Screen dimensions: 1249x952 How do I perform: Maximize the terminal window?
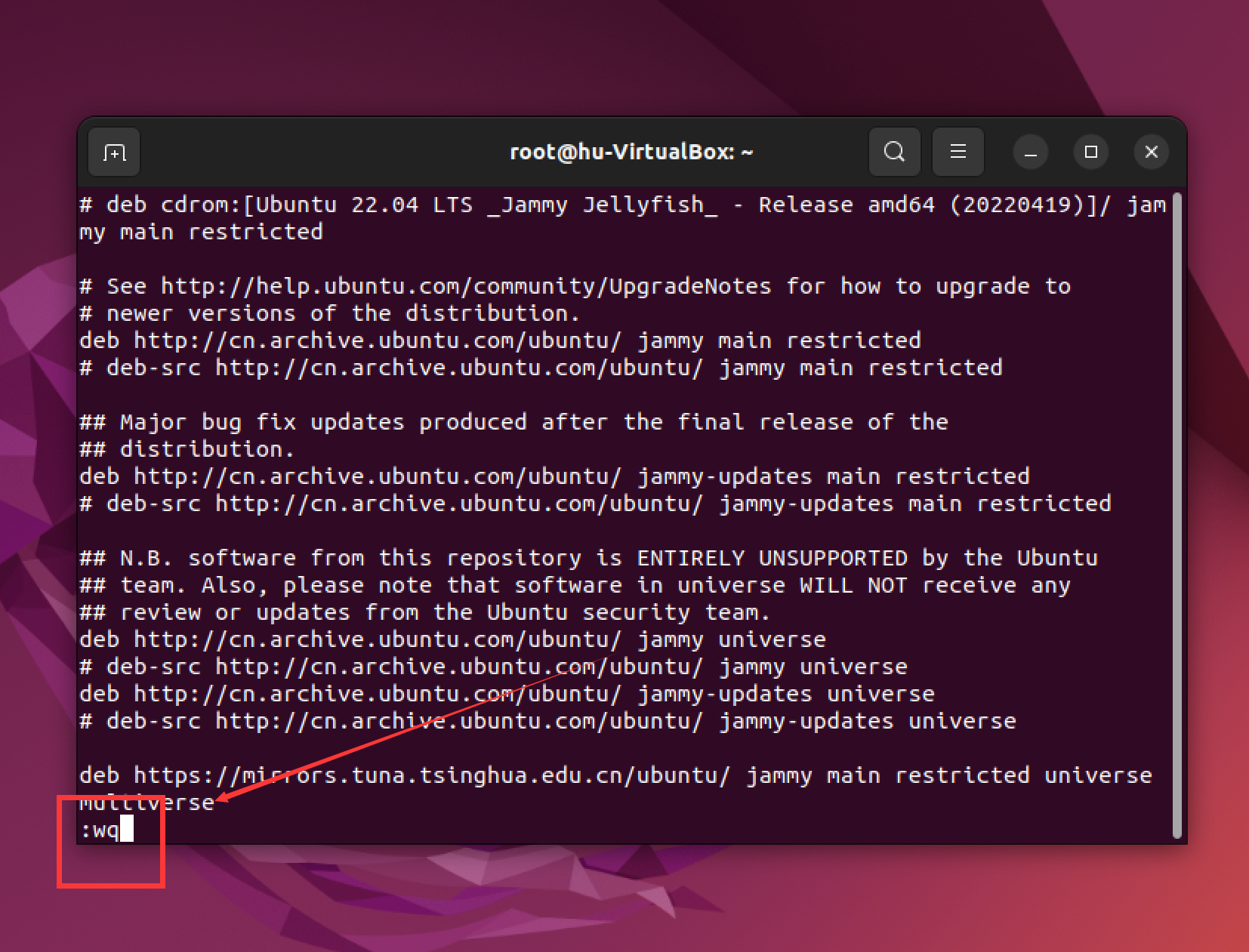click(x=1090, y=153)
